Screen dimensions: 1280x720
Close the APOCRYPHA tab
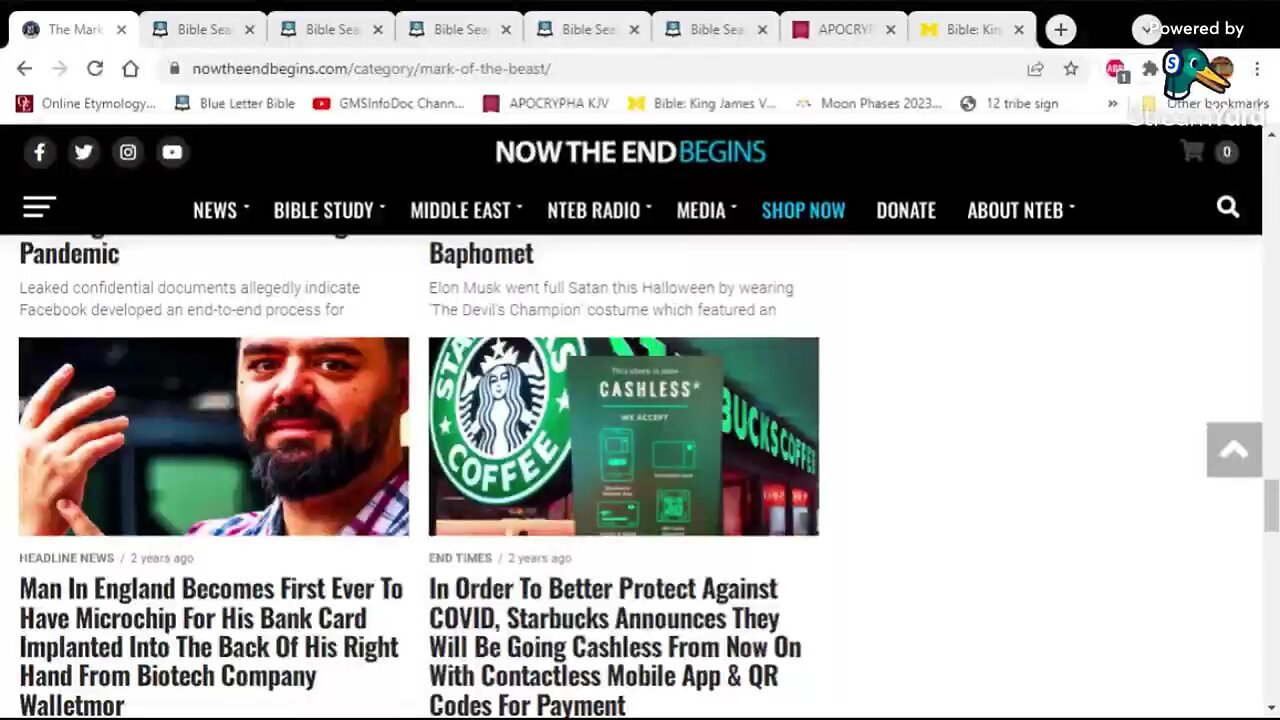(890, 30)
